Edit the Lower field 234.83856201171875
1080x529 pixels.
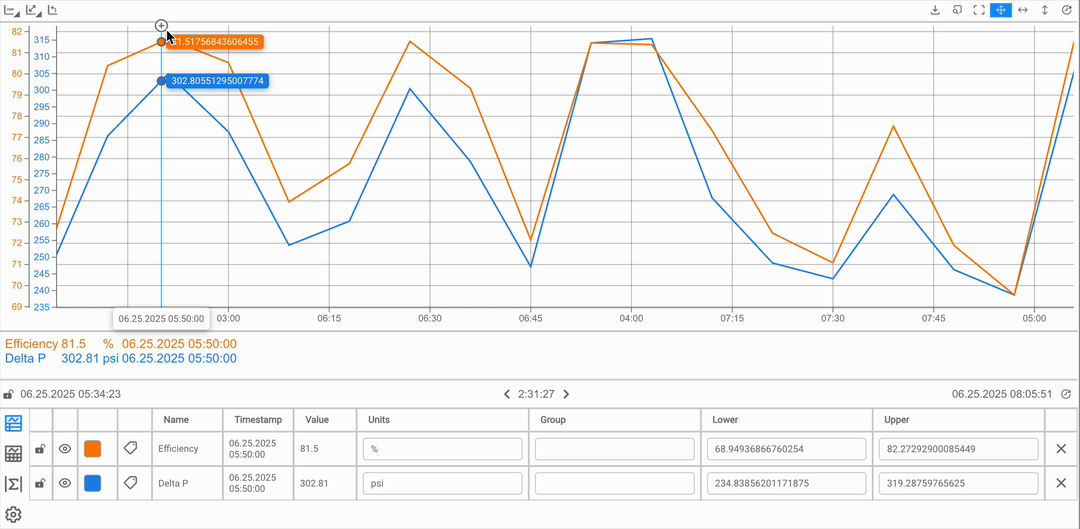click(x=787, y=484)
